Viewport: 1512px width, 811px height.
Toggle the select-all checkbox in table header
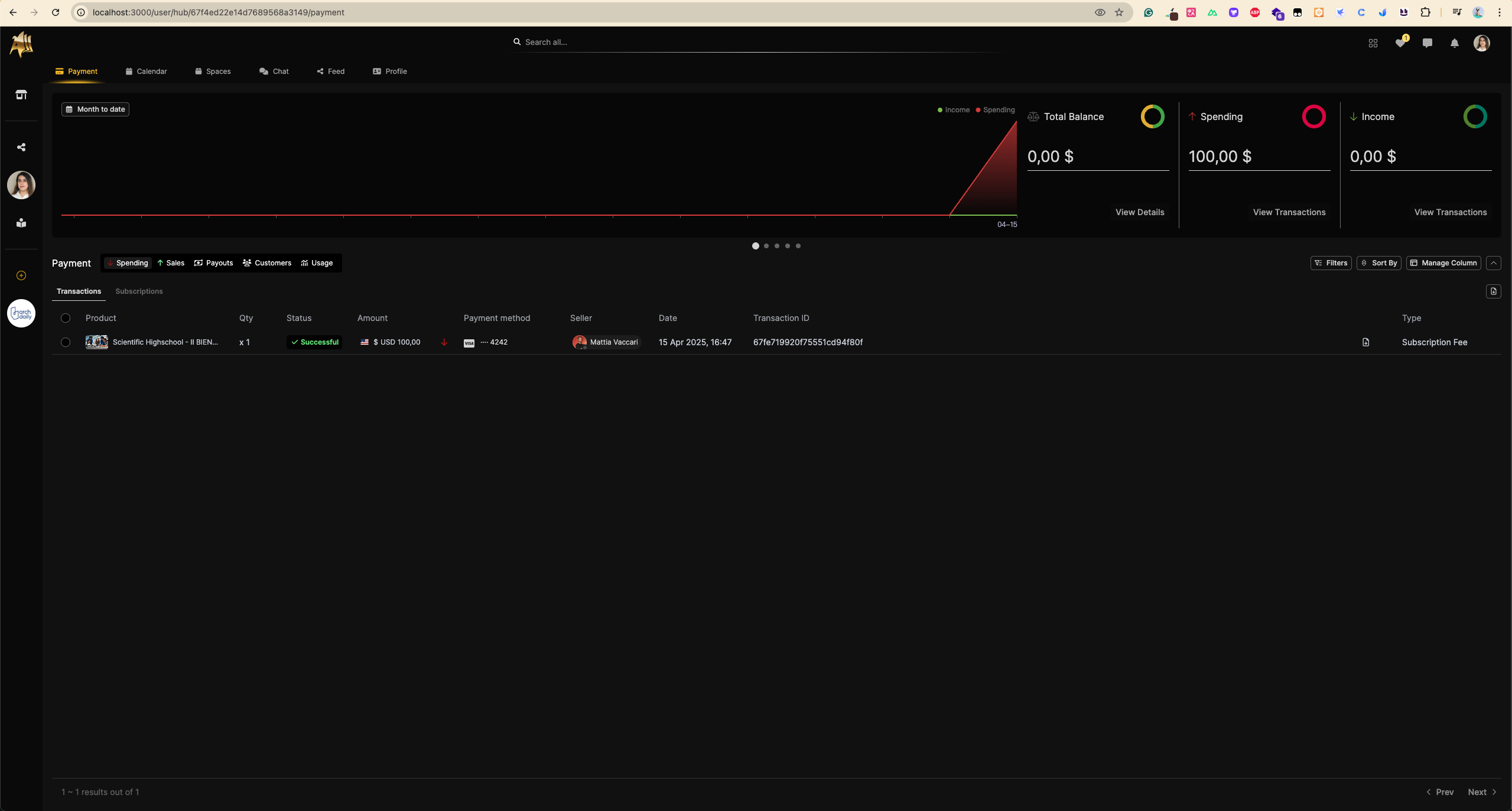(x=66, y=318)
